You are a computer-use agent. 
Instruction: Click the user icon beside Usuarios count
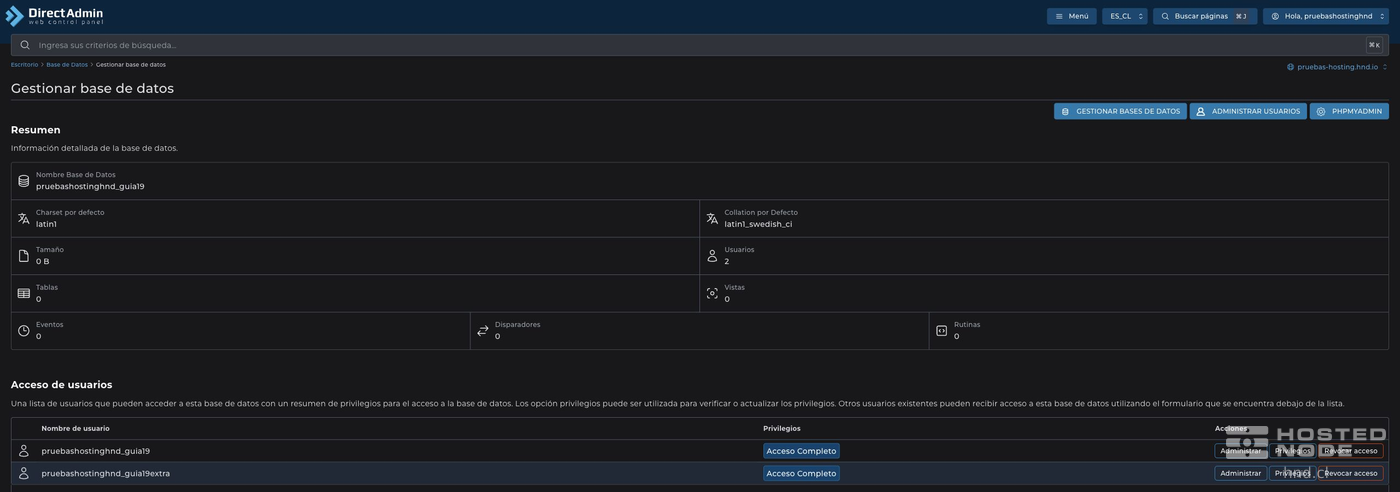712,256
